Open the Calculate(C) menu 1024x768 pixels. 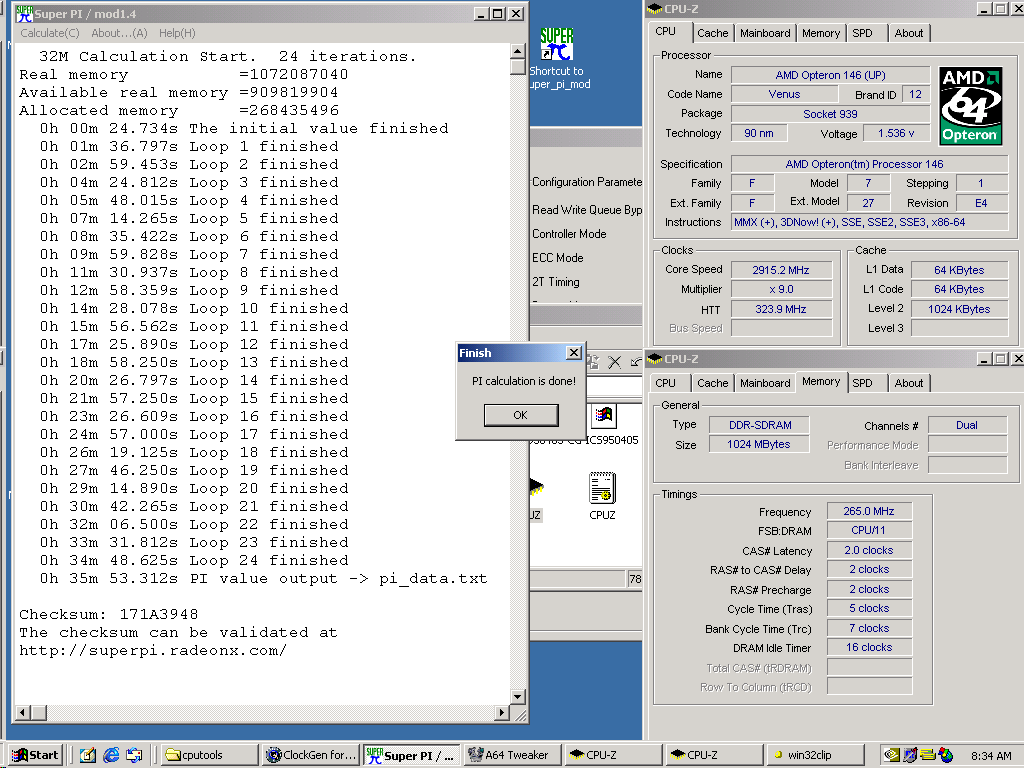[50, 33]
